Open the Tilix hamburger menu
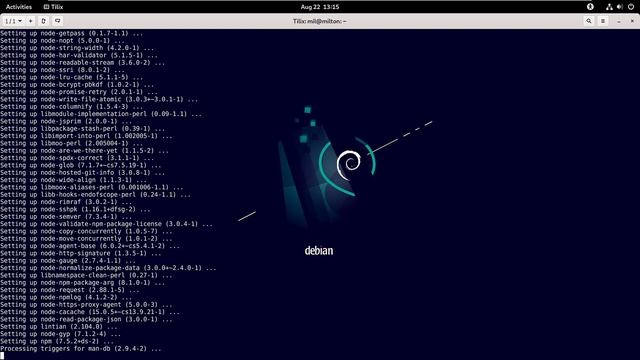 (603, 21)
